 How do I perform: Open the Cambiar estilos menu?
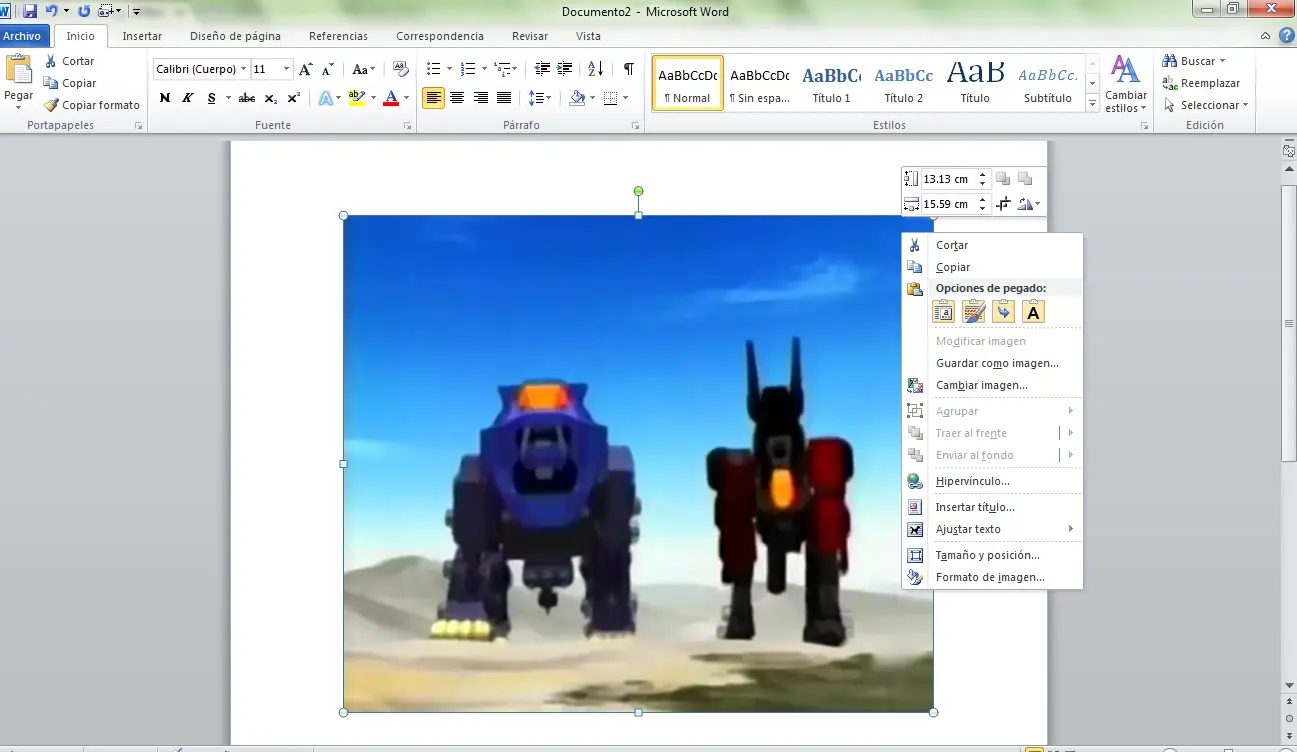click(x=1126, y=85)
